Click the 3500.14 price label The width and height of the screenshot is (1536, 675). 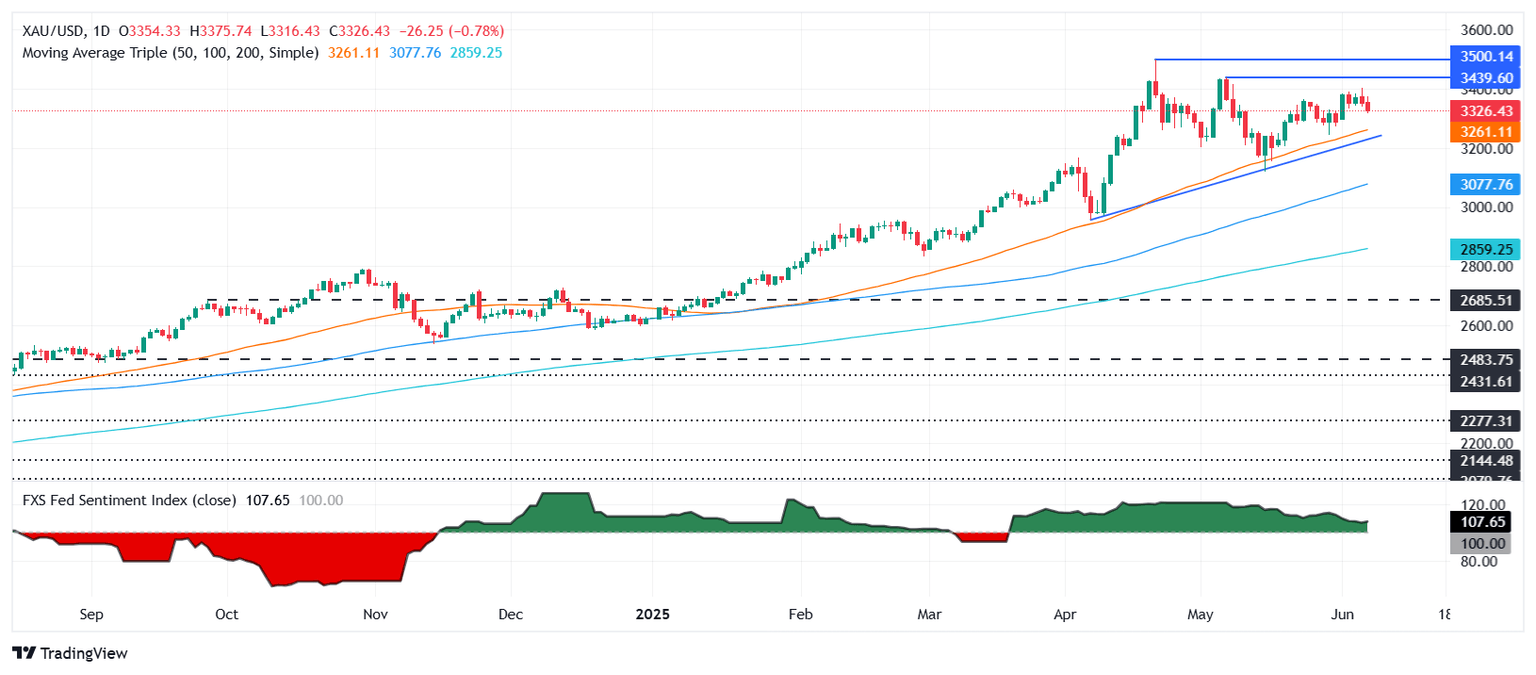tap(1484, 59)
